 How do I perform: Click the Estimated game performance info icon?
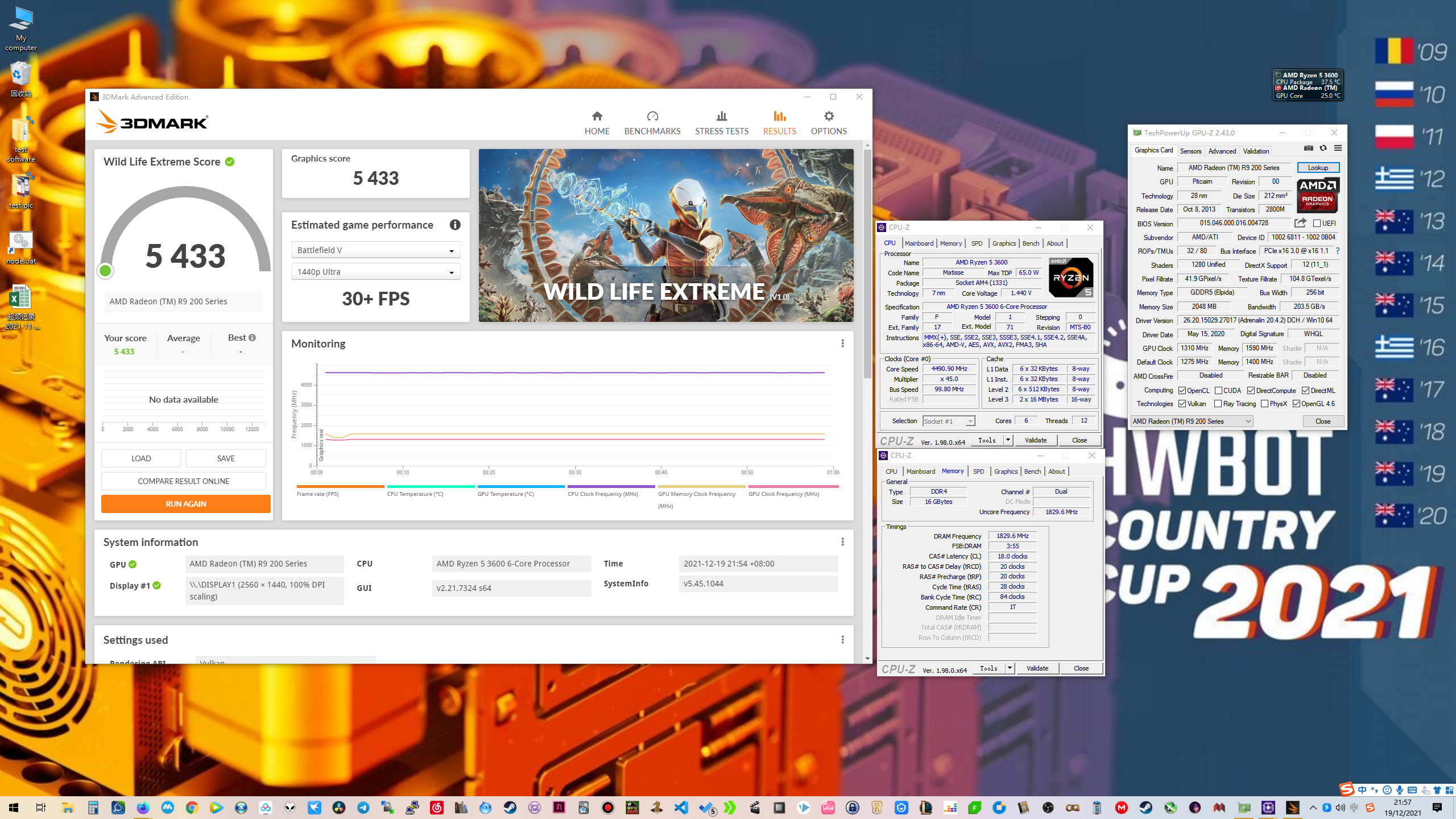click(x=455, y=225)
